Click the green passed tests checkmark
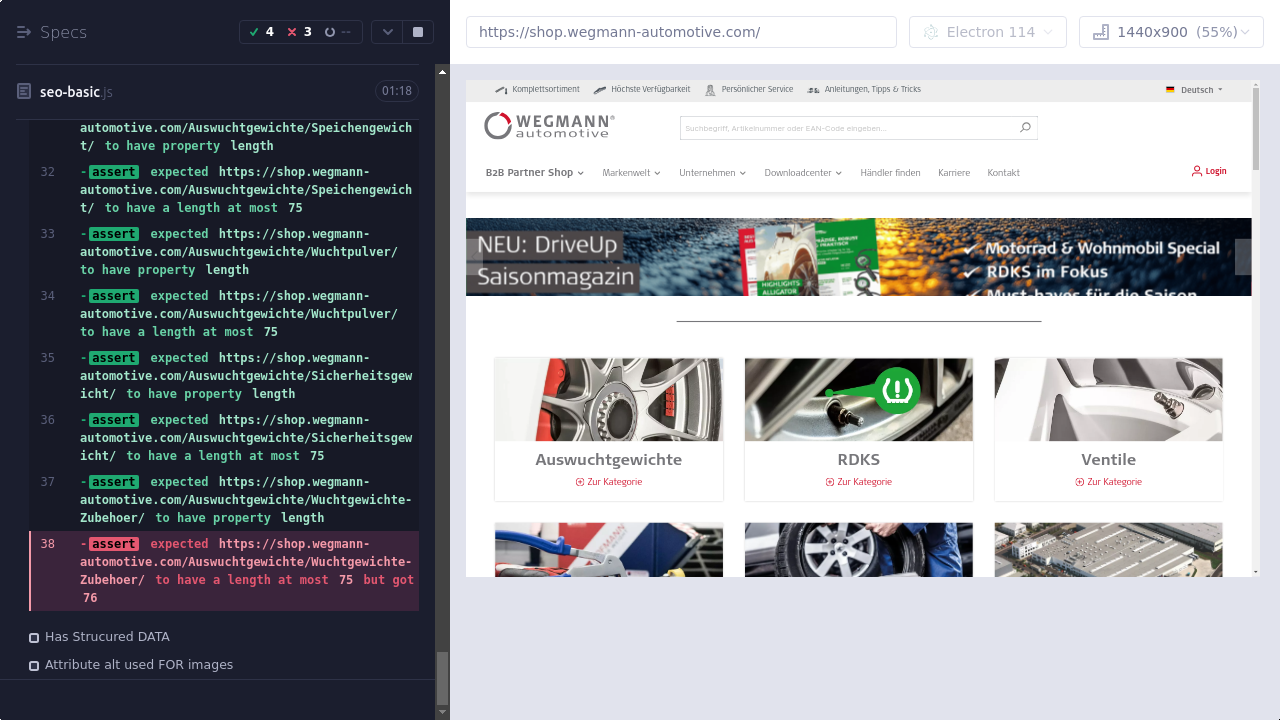Image resolution: width=1280 pixels, height=720 pixels. tap(255, 32)
